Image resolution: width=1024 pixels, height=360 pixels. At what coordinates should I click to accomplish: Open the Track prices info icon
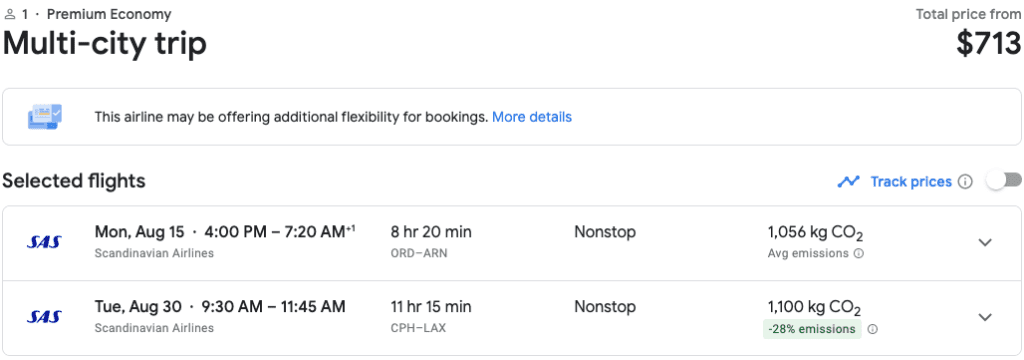[965, 182]
